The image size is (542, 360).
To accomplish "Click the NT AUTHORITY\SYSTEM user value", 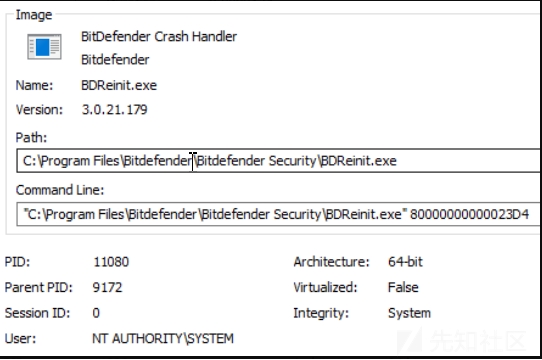I will click(163, 339).
